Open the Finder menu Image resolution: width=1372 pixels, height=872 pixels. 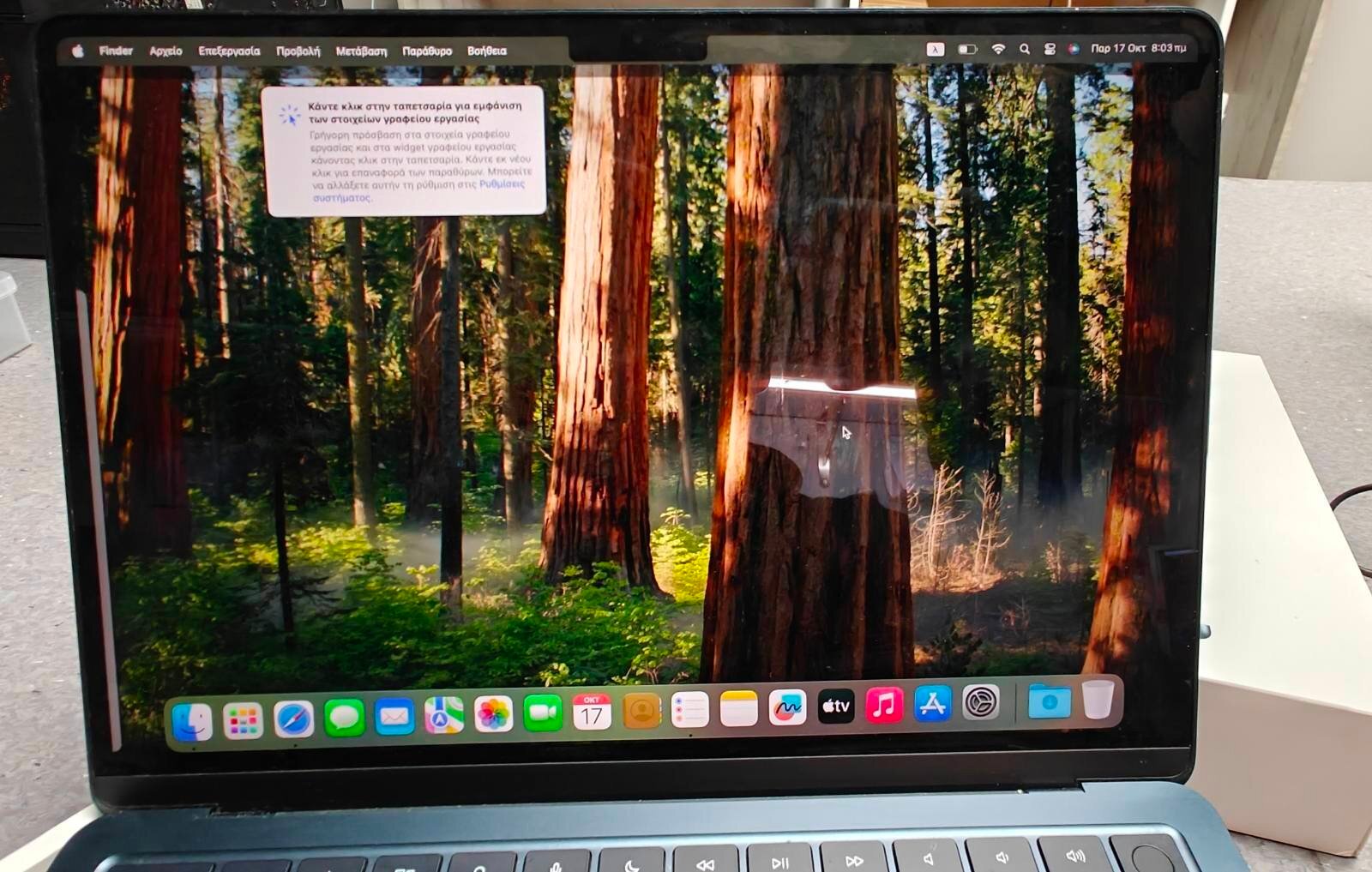pos(116,51)
